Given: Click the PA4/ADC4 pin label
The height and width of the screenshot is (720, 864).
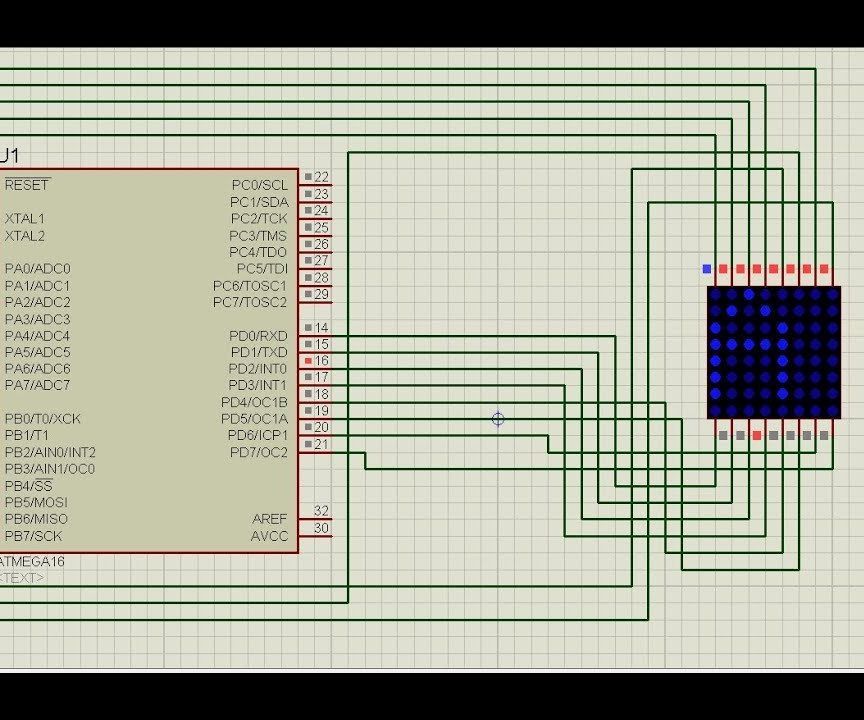Looking at the screenshot, I should click(37, 335).
